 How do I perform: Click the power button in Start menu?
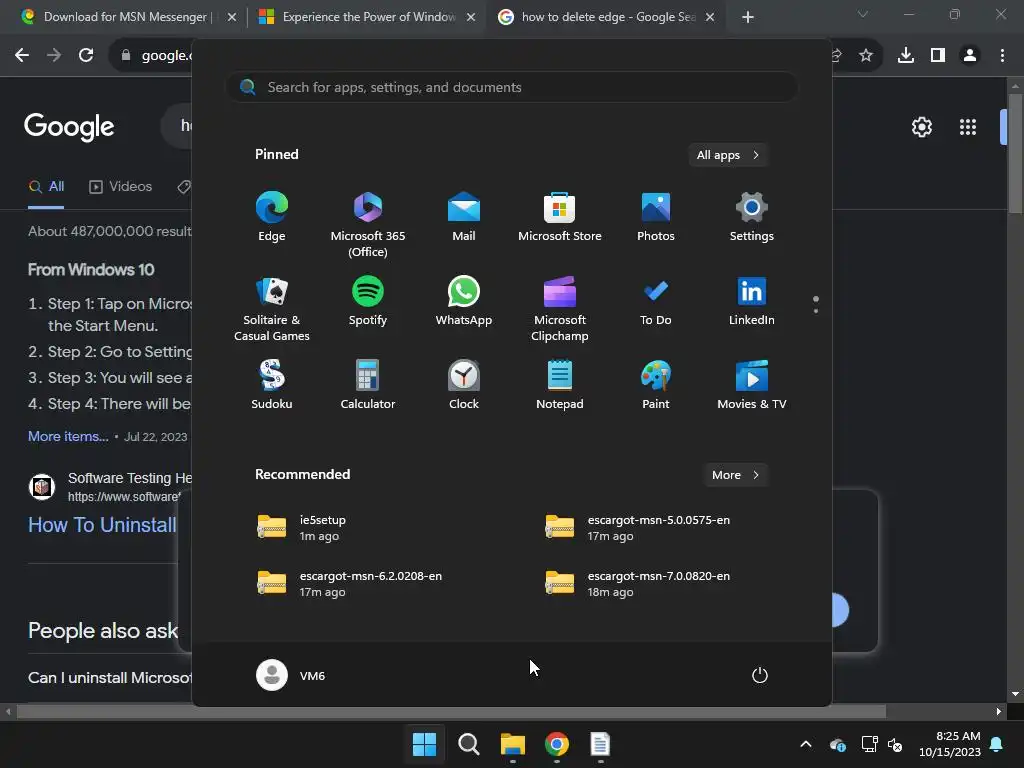[x=760, y=675]
